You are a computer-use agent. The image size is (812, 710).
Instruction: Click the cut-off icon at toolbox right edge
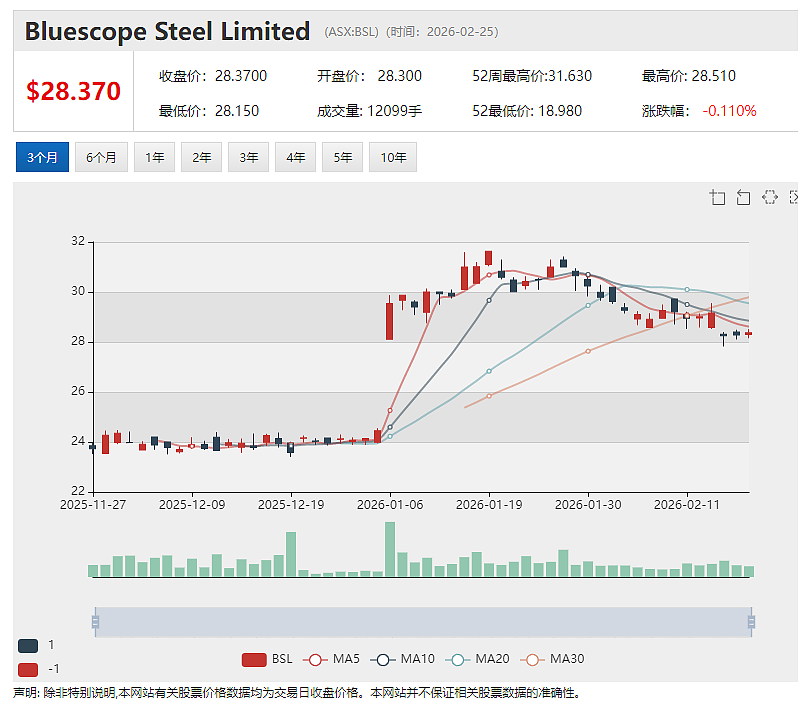(793, 197)
